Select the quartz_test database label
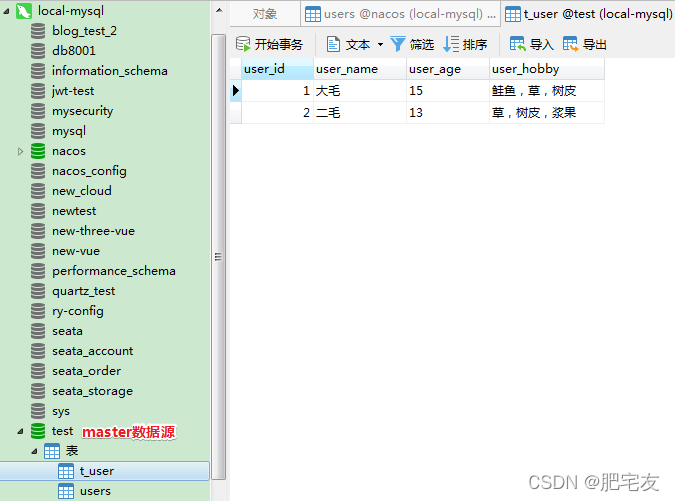675x501 pixels. point(84,291)
